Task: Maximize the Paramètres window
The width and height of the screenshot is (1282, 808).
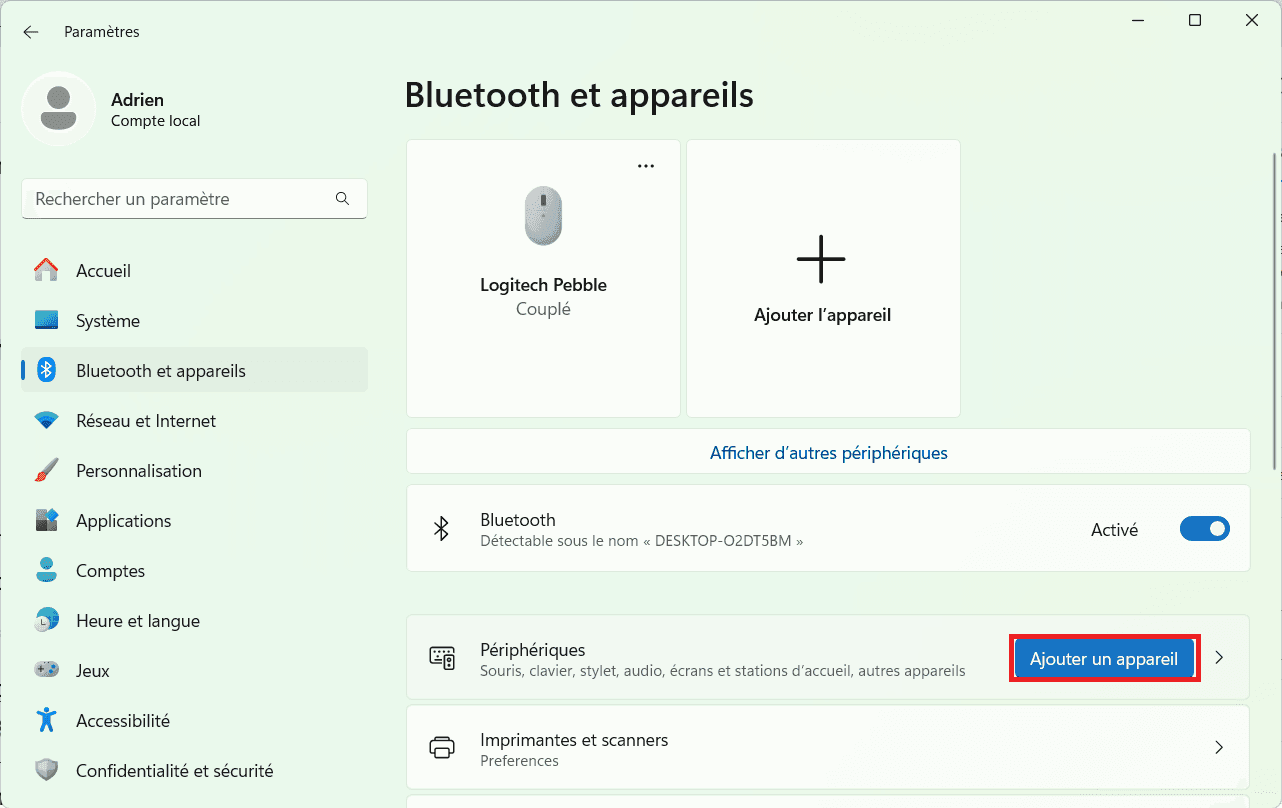Action: (x=1195, y=21)
